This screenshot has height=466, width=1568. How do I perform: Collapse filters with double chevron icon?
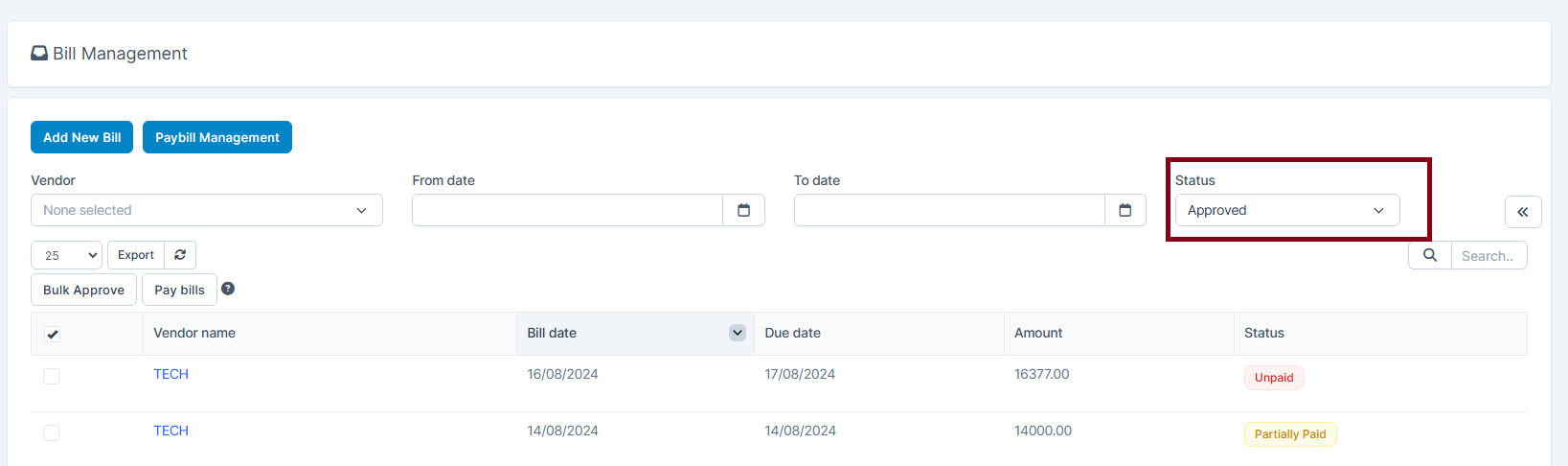[x=1523, y=212]
